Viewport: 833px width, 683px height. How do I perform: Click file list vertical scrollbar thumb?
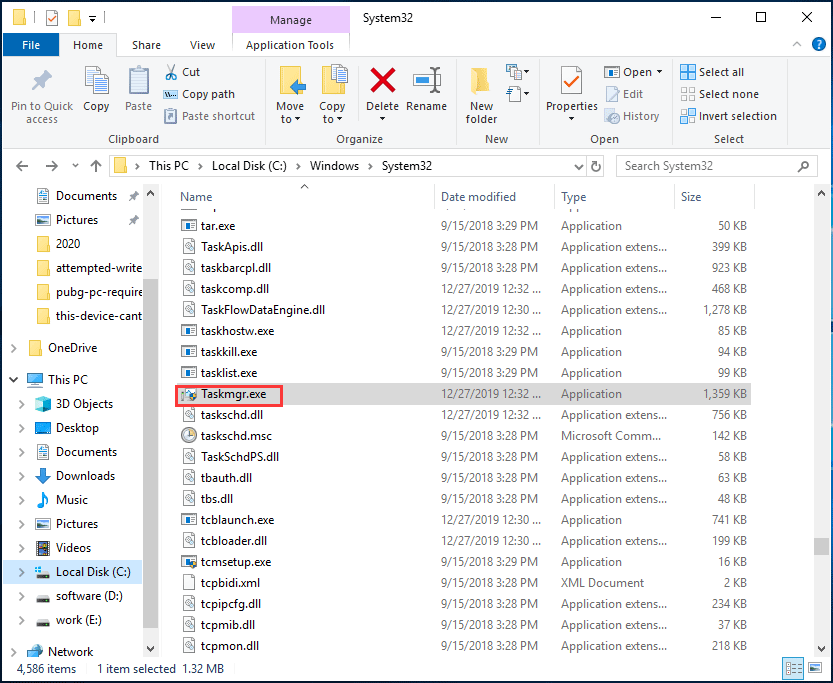(821, 546)
